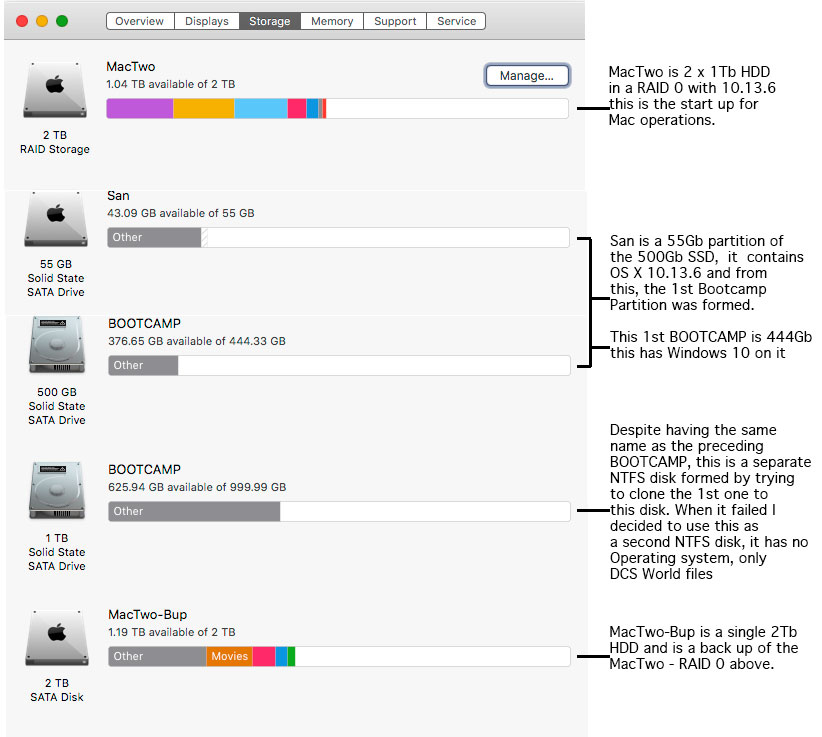Close the window with the red button
Viewport: 822px width, 737px height.
[22, 21]
